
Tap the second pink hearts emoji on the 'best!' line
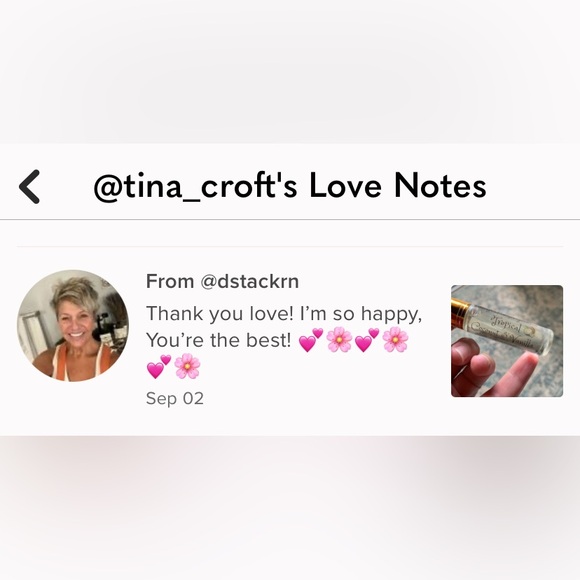367,340
